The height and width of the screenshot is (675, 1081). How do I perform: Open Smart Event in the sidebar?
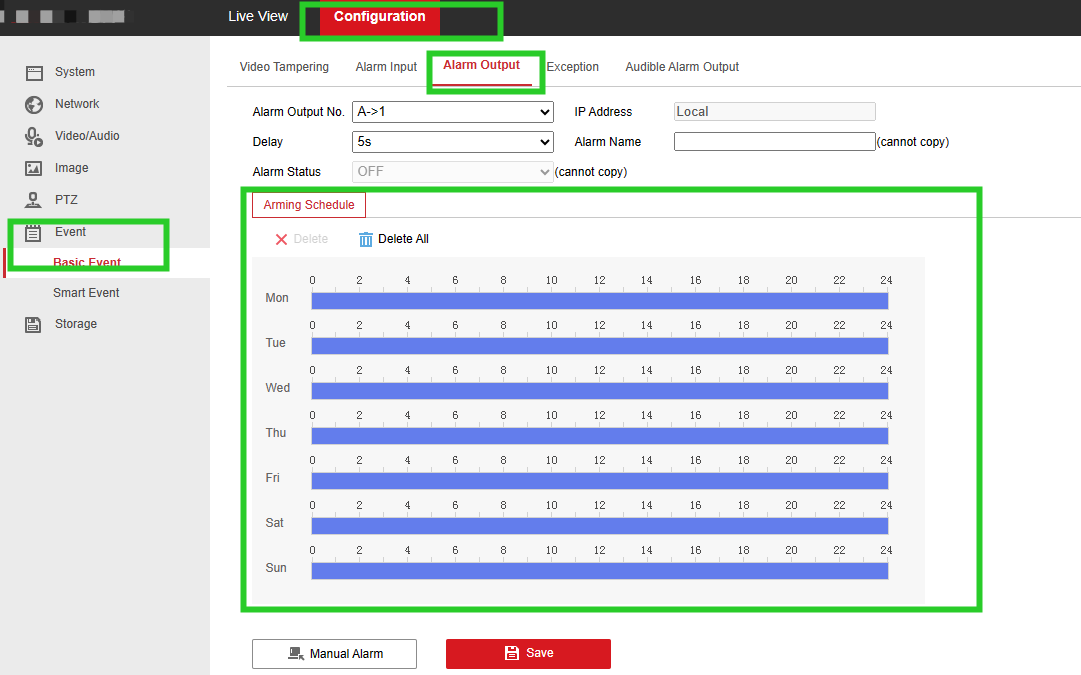point(86,293)
